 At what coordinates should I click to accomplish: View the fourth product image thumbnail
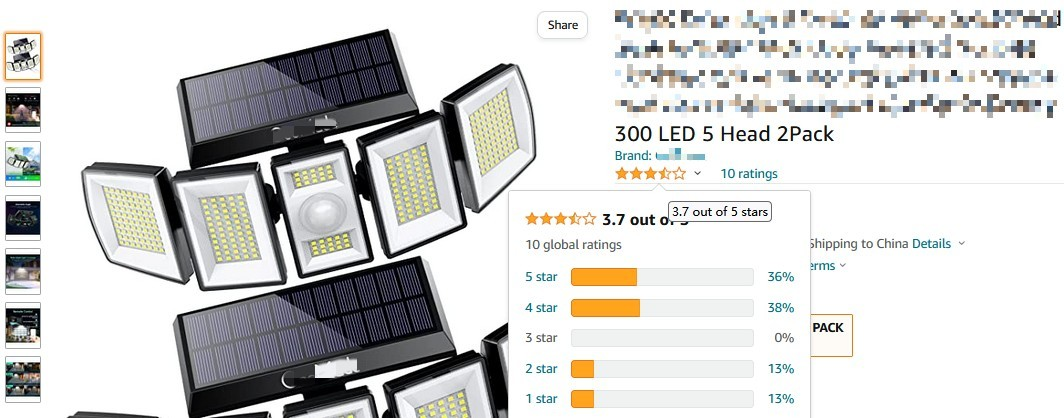tap(23, 218)
